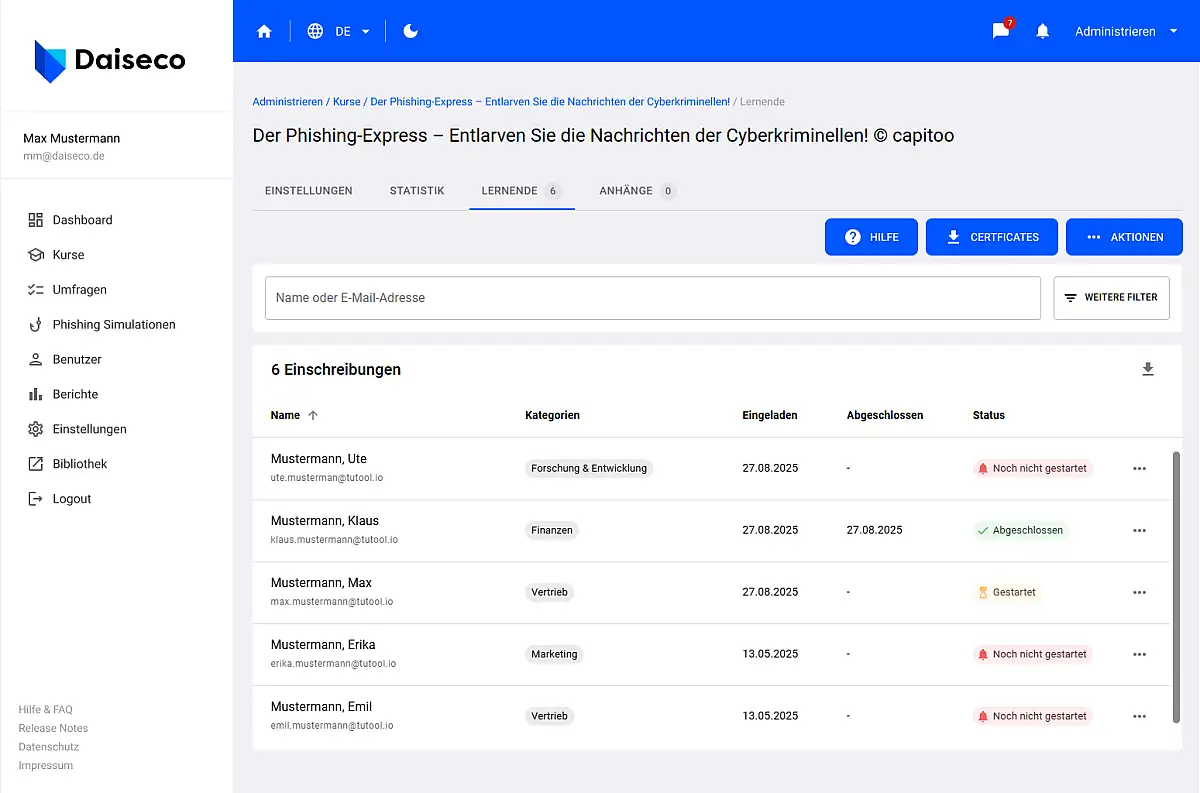Focus the Name oder E-Mail-Adresse search field
This screenshot has width=1200, height=793.
tap(652, 298)
